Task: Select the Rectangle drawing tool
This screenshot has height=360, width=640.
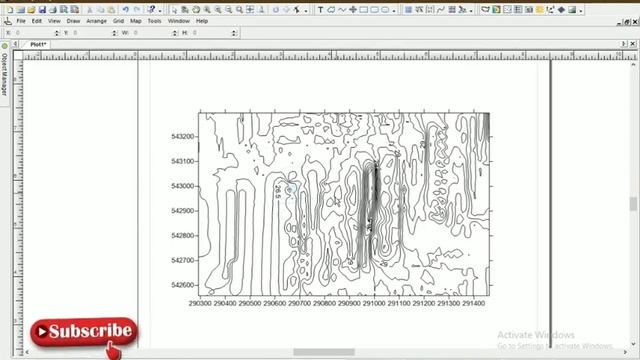Action: 364,9
